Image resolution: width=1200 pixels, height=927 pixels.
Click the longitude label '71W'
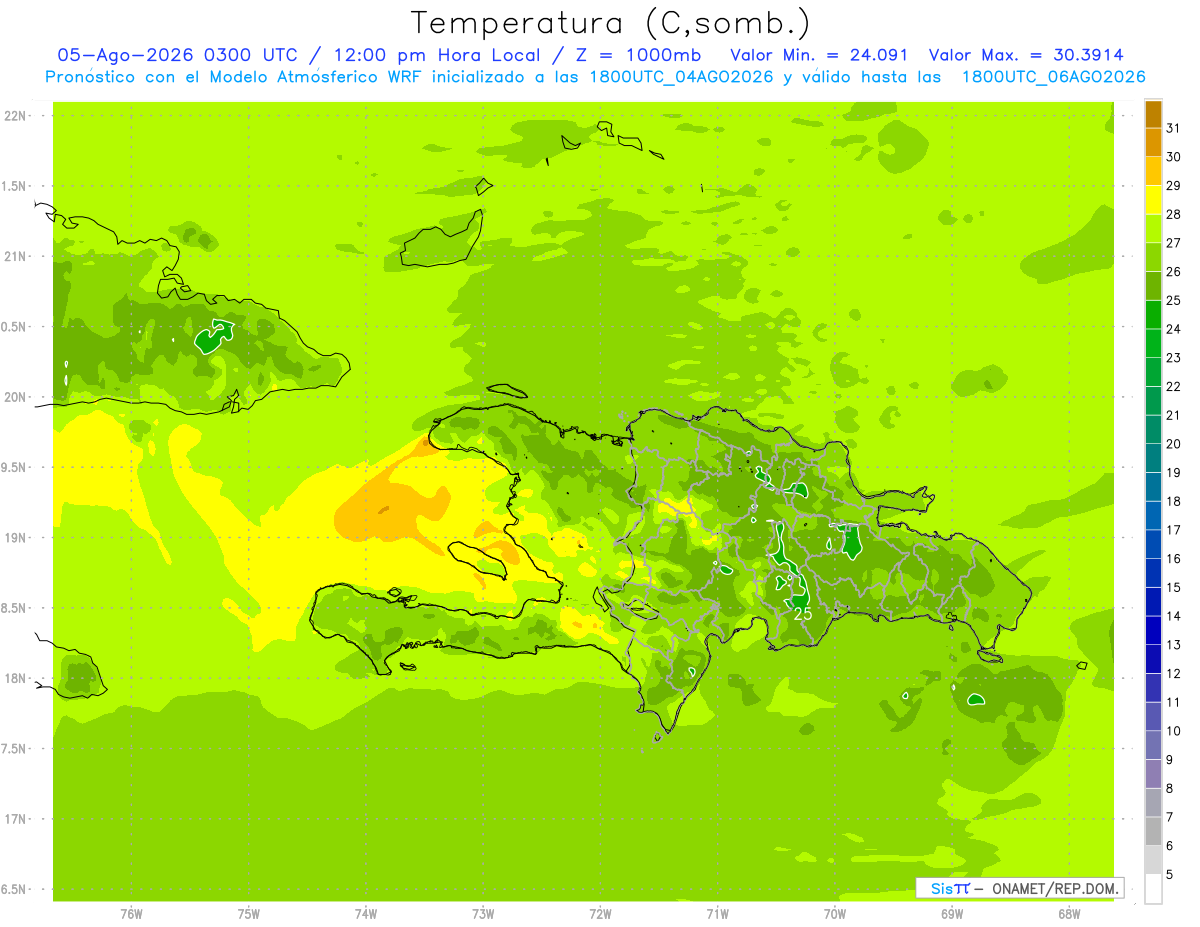point(717,913)
